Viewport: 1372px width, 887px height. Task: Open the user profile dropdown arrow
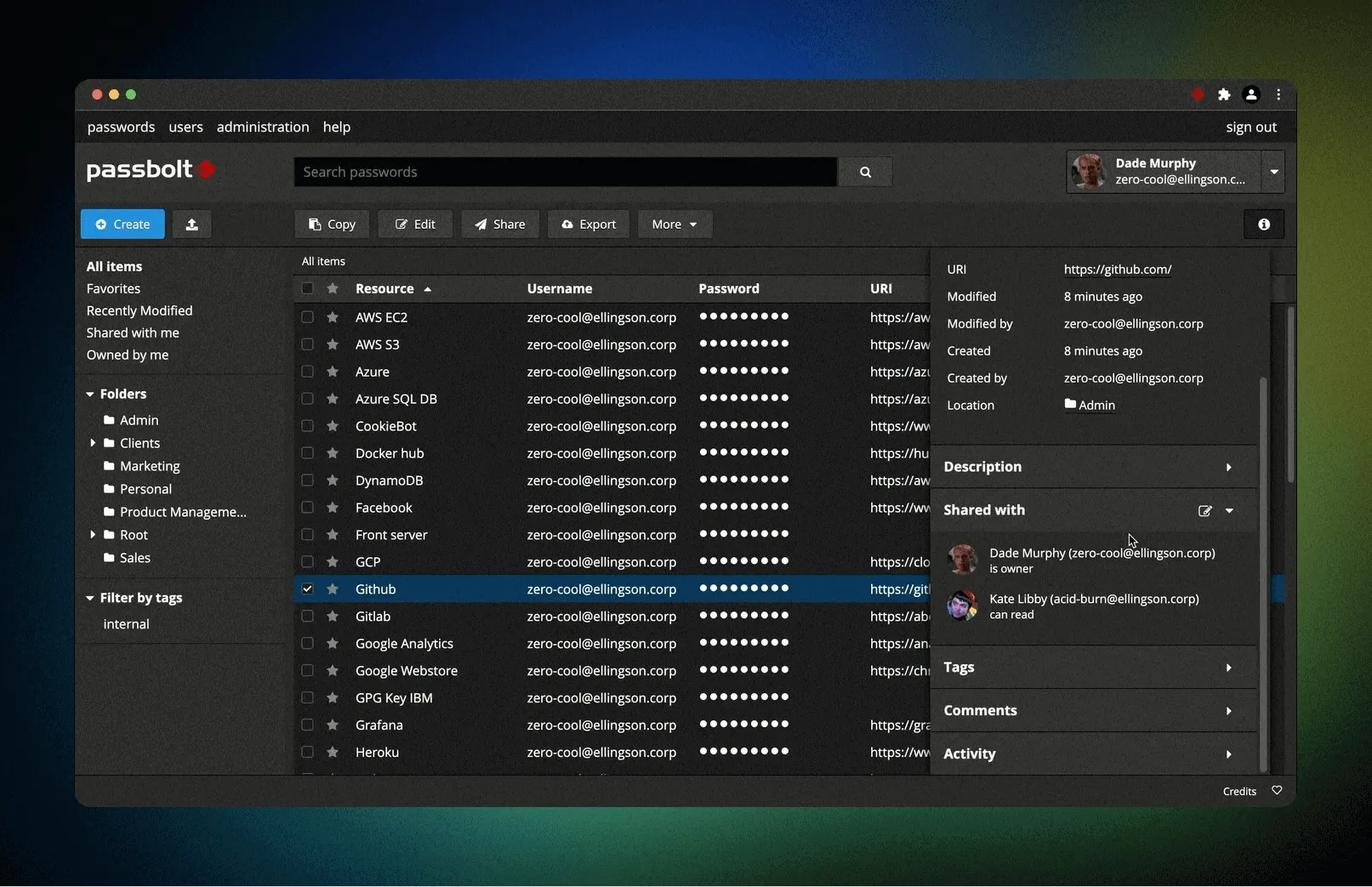tap(1273, 172)
